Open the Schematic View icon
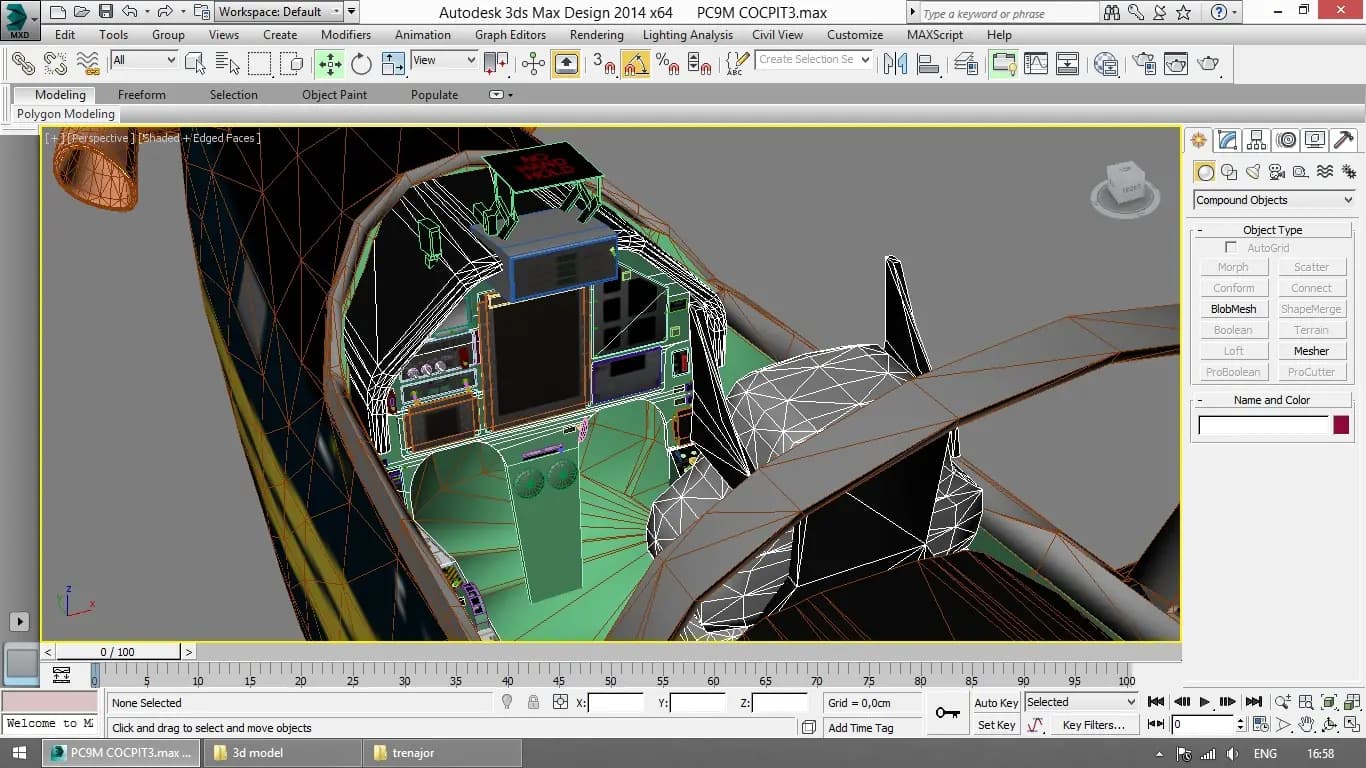Image resolution: width=1366 pixels, height=768 pixels. [x=1068, y=64]
